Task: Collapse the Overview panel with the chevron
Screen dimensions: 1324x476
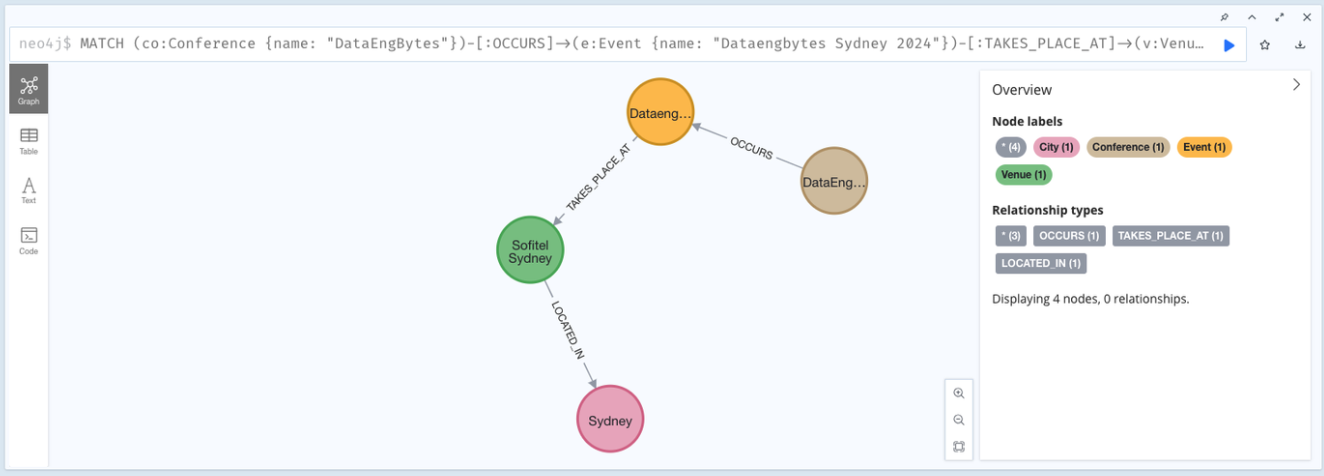Action: (x=1296, y=85)
